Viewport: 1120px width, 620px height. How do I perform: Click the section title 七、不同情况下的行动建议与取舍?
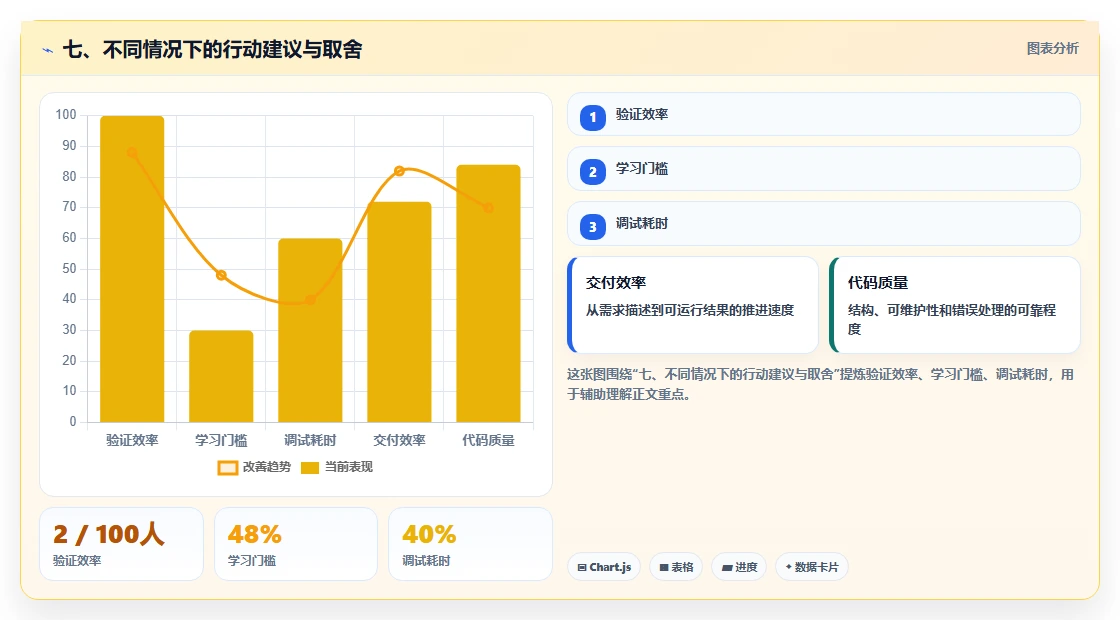point(213,49)
